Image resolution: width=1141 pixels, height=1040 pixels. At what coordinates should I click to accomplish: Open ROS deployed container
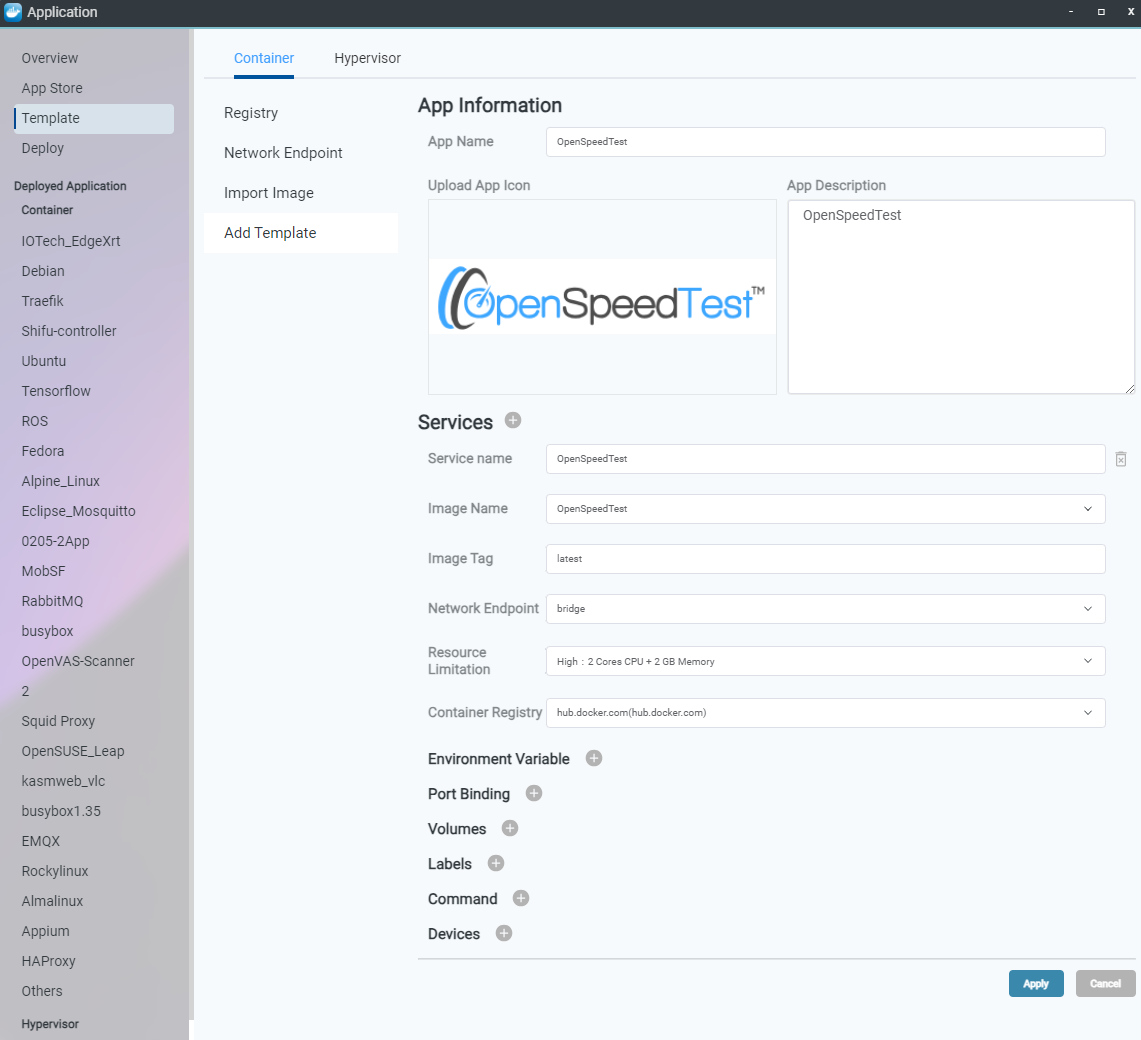[34, 421]
